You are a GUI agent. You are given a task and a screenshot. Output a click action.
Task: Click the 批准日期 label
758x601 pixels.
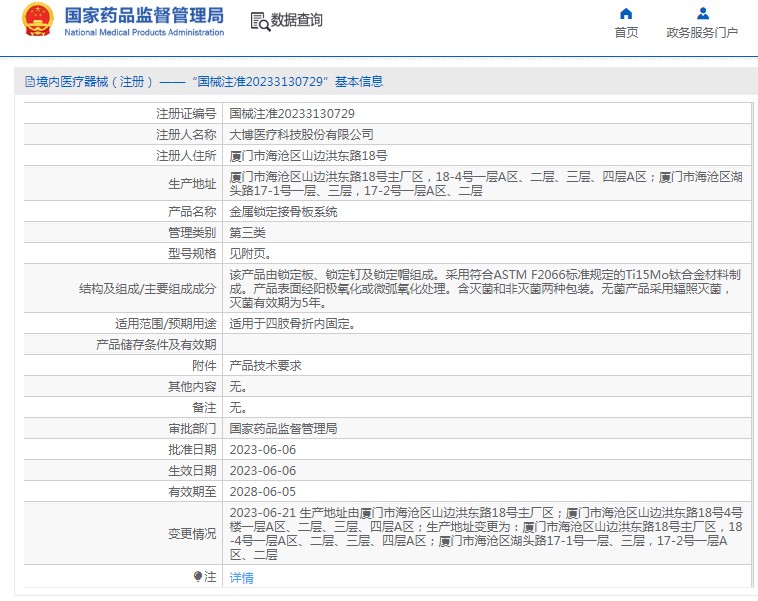point(192,450)
